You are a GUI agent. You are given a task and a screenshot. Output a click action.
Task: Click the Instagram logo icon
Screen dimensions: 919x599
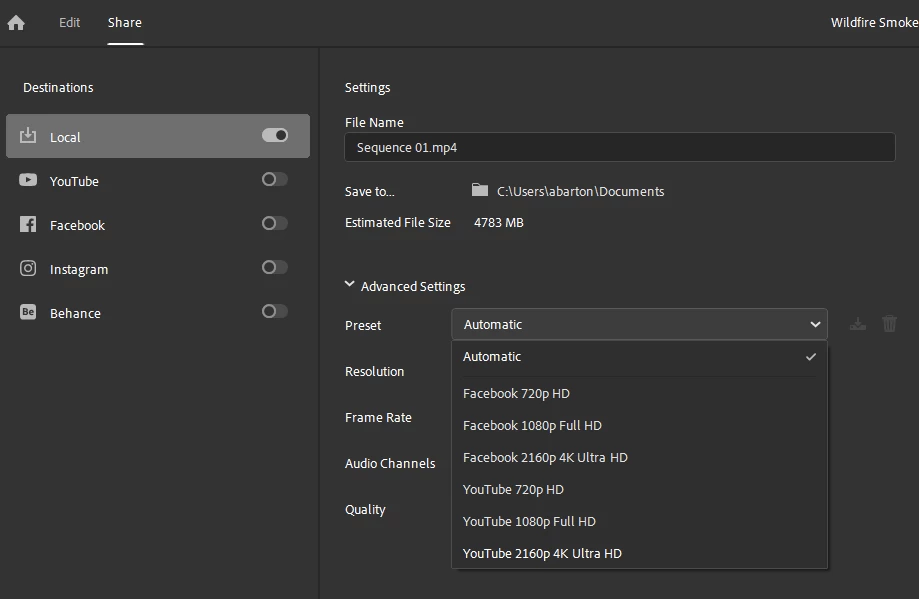pos(28,268)
